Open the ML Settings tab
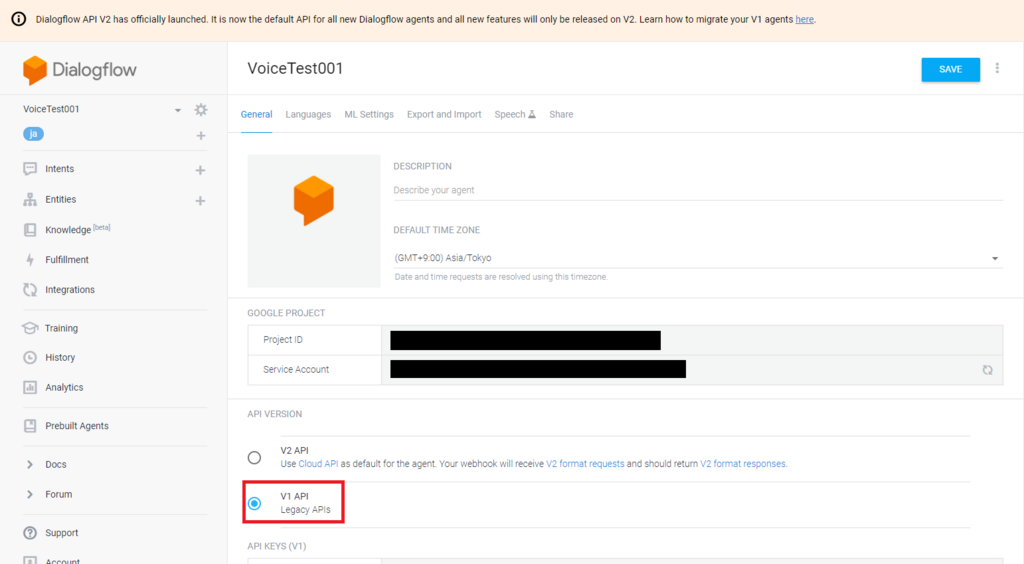Viewport: 1024px width, 564px height. point(369,114)
